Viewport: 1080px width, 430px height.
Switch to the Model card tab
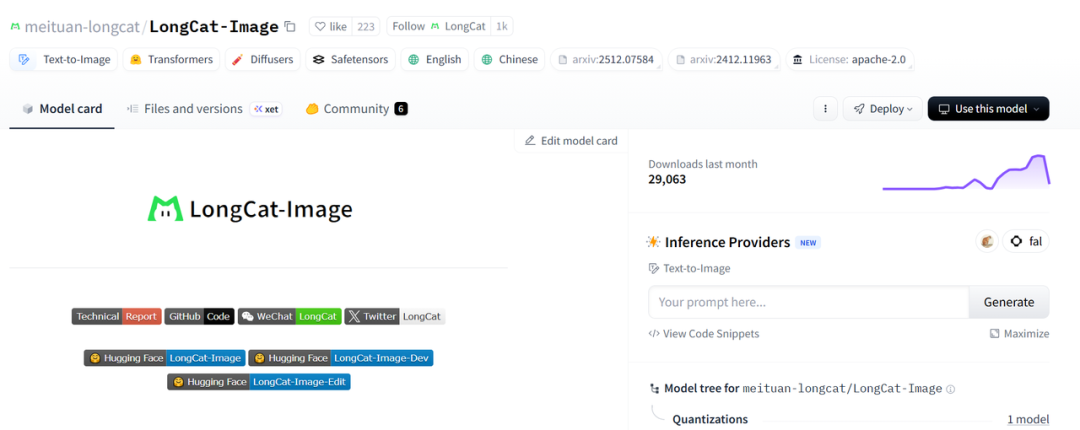point(62,109)
